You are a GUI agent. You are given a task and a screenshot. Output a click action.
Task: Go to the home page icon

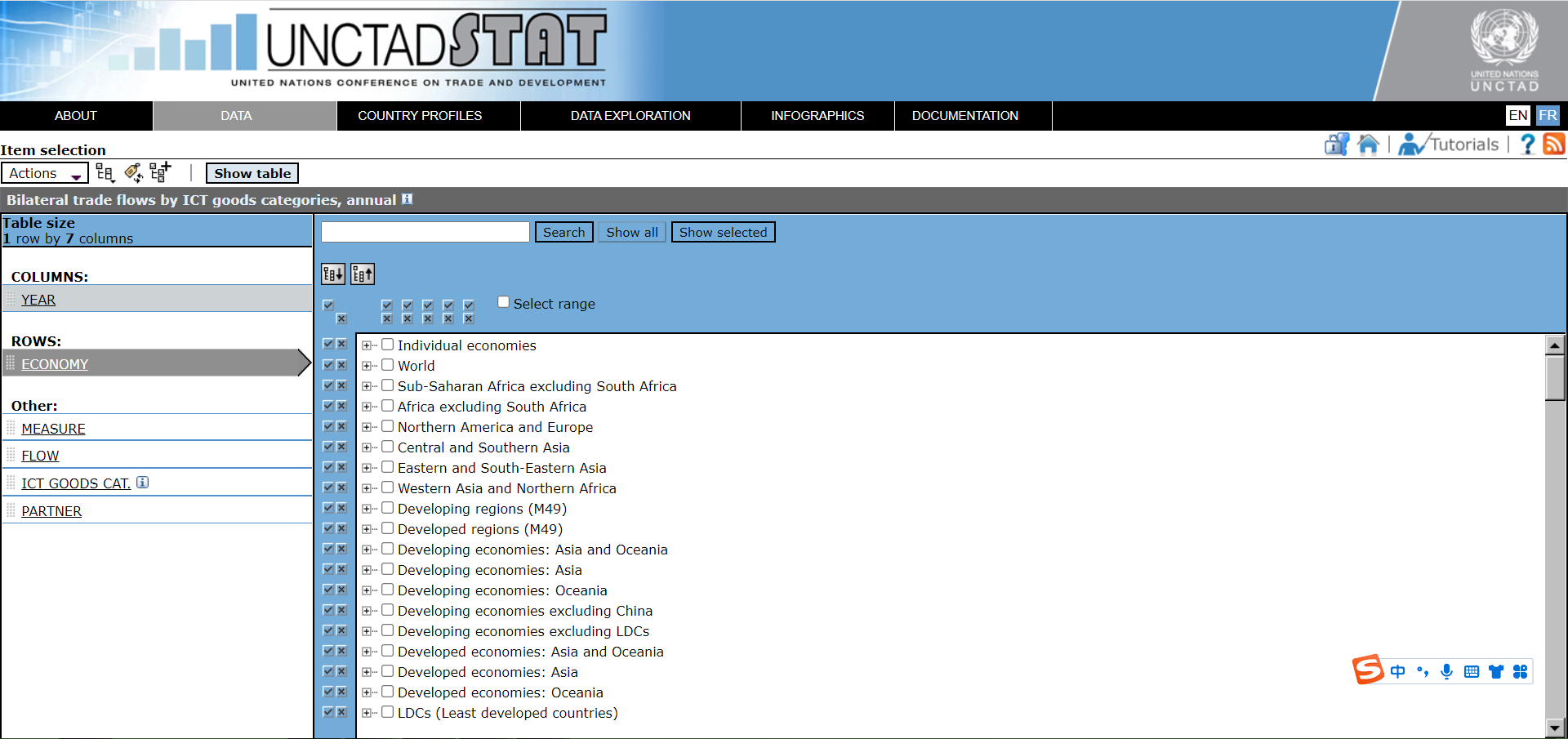point(1368,145)
